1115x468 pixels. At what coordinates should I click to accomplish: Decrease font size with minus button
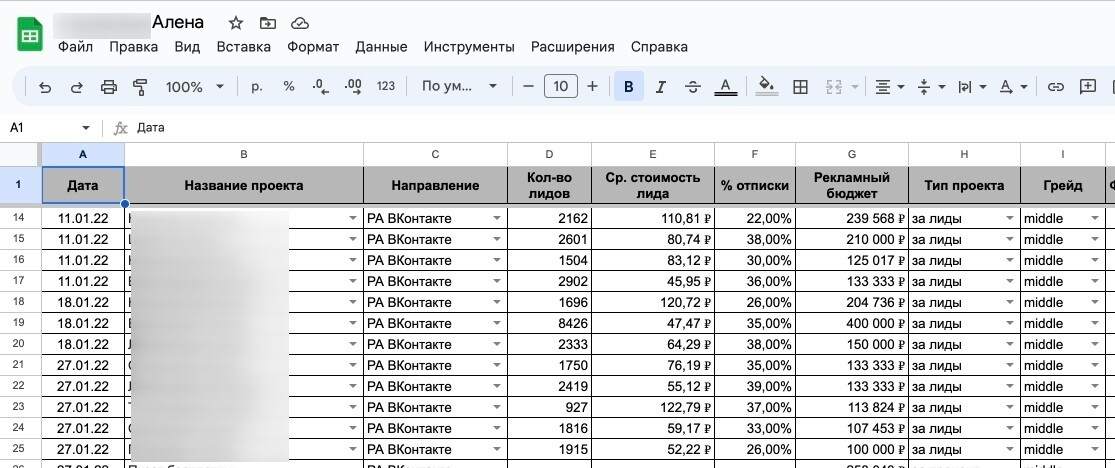(528, 87)
